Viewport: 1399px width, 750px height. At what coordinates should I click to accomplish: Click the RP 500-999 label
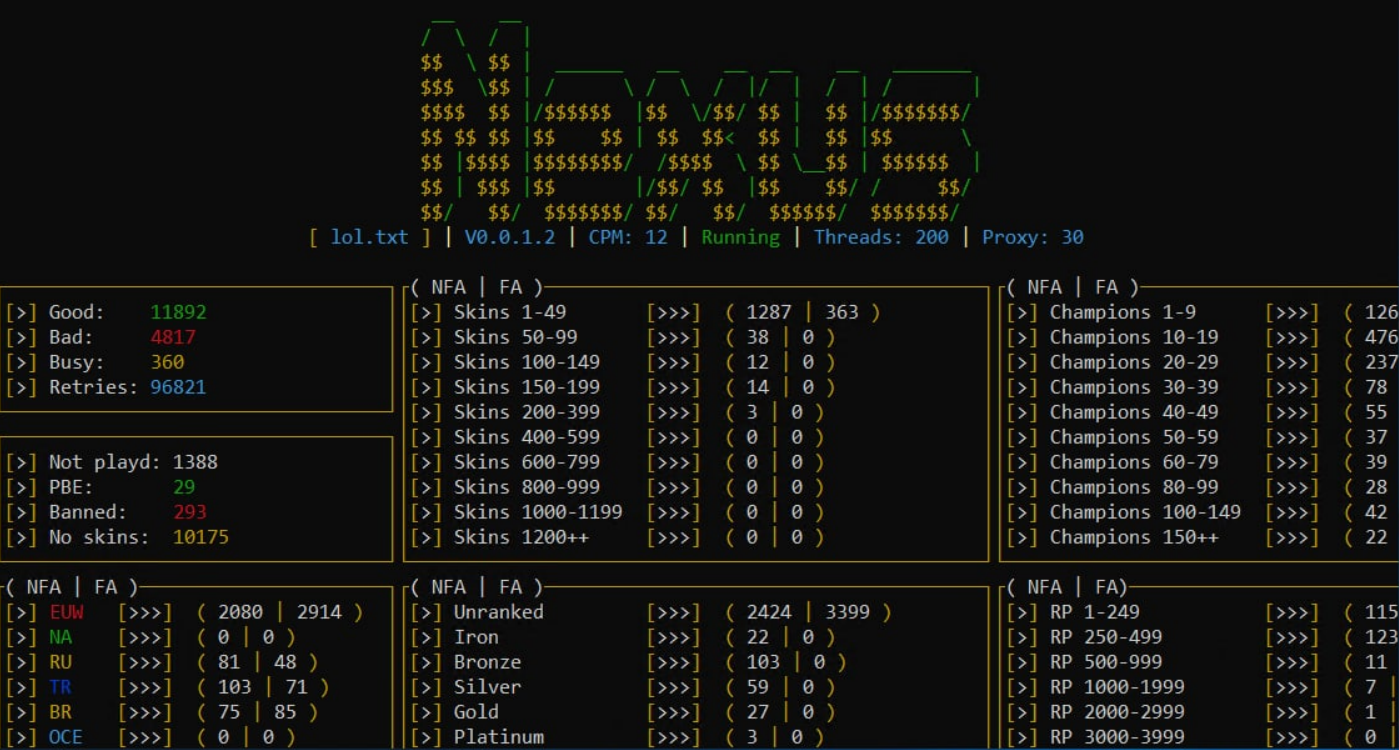coord(1105,662)
